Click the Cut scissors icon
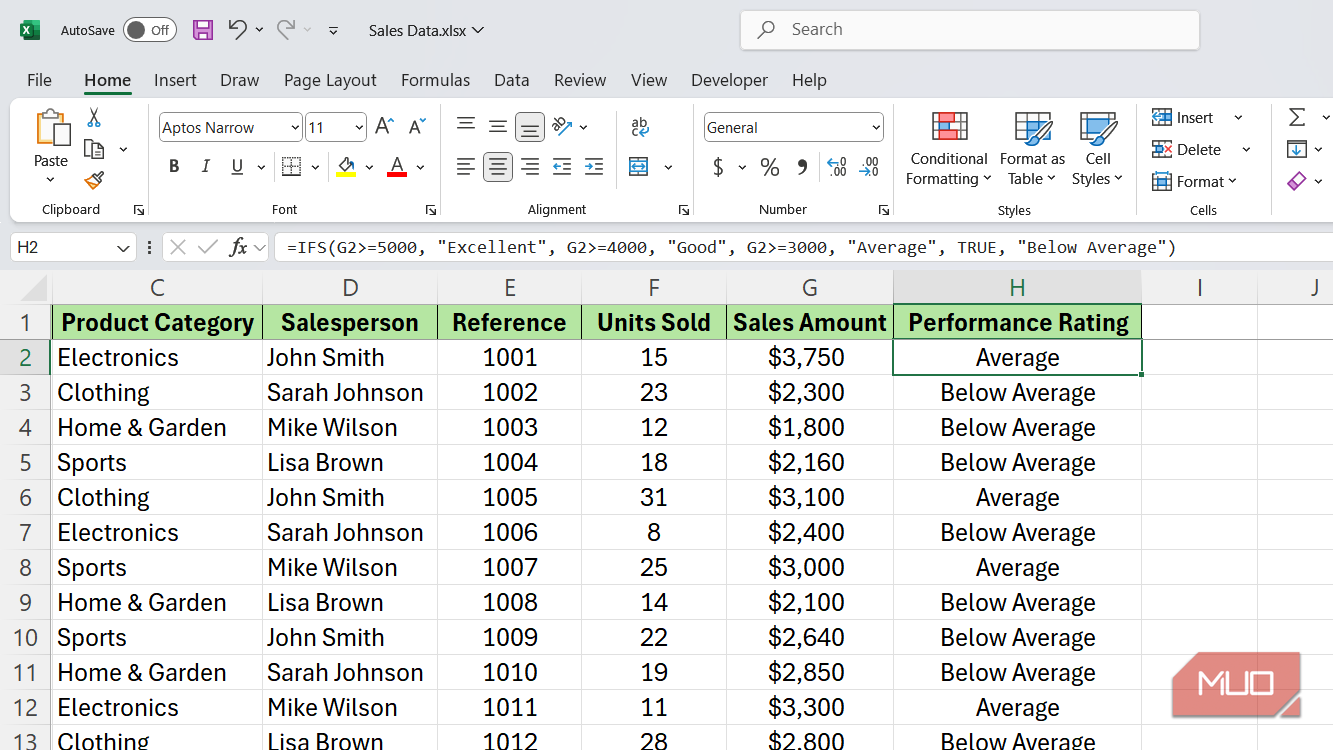Screen dimensions: 1333x750 tap(94, 118)
